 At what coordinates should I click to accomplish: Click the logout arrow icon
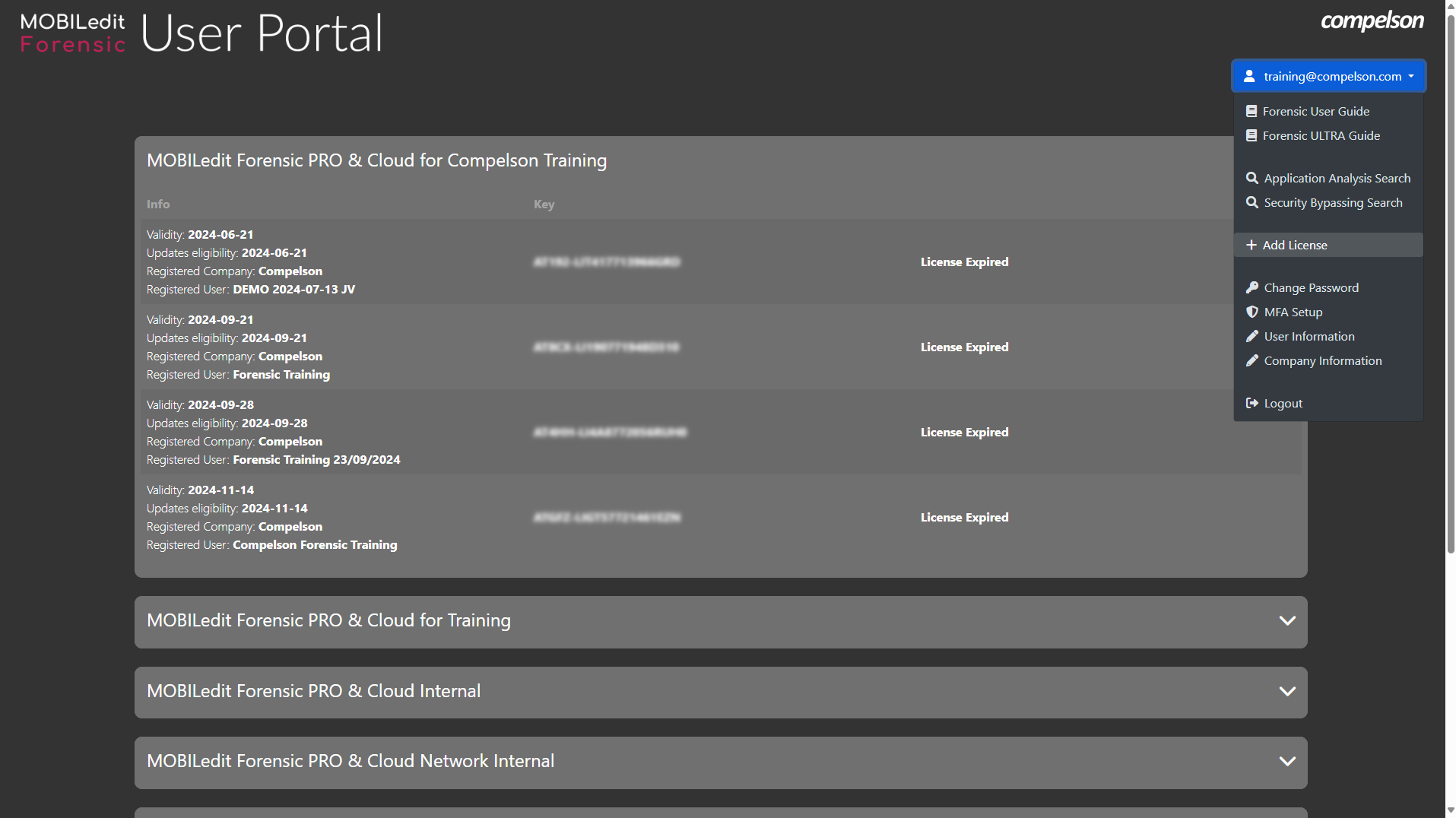[1251, 403]
